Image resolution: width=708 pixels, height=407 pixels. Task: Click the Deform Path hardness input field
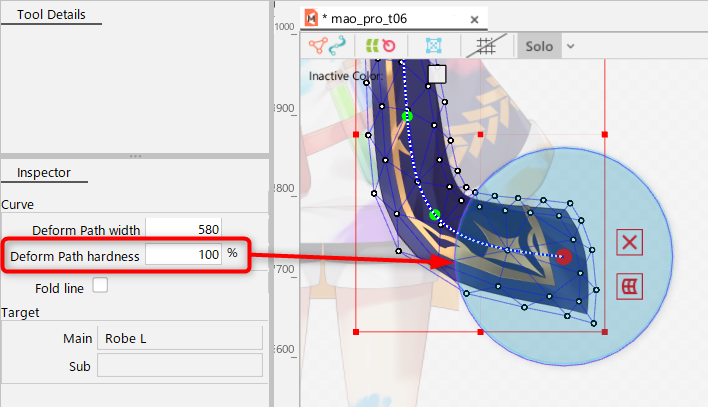click(x=183, y=254)
